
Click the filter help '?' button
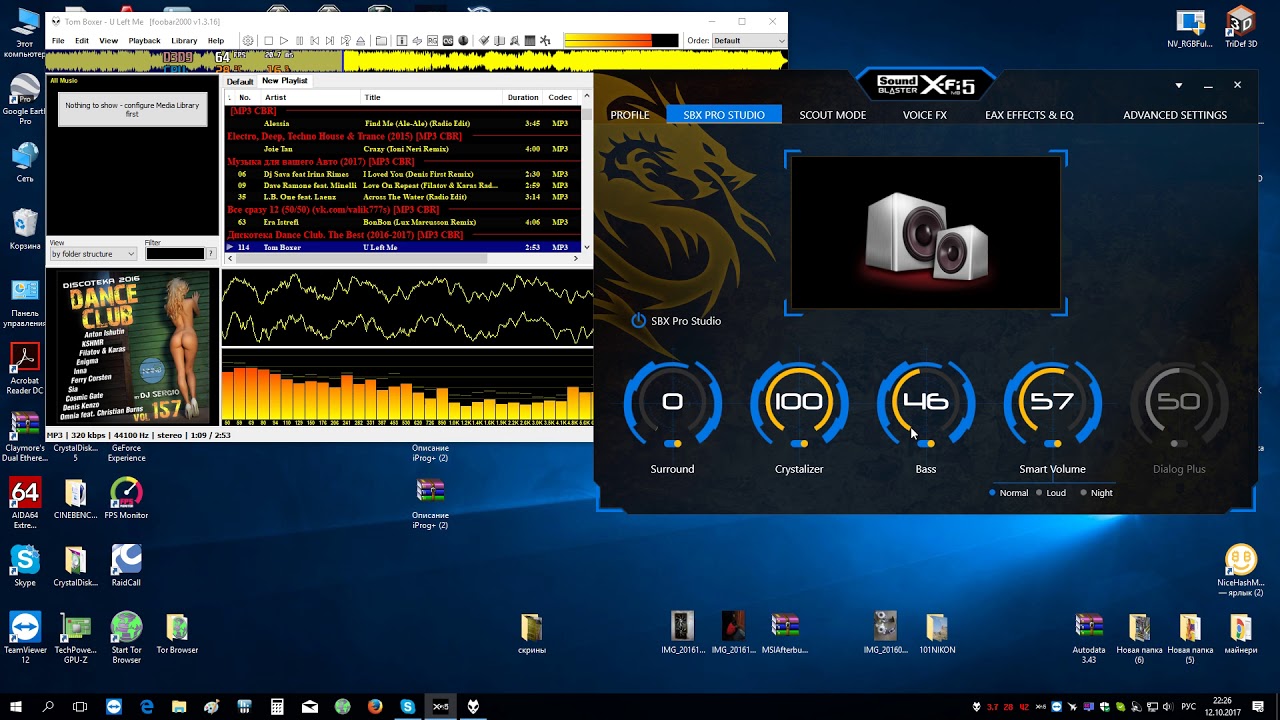pyautogui.click(x=211, y=254)
